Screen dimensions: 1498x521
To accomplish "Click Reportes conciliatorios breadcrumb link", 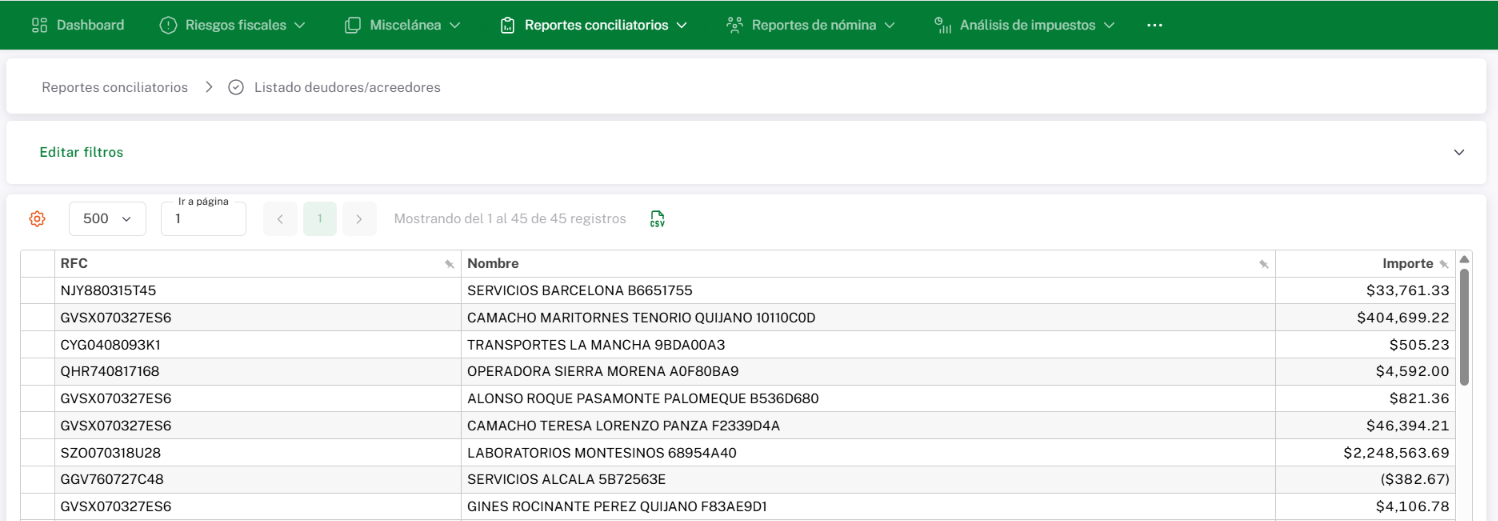I will [x=115, y=87].
